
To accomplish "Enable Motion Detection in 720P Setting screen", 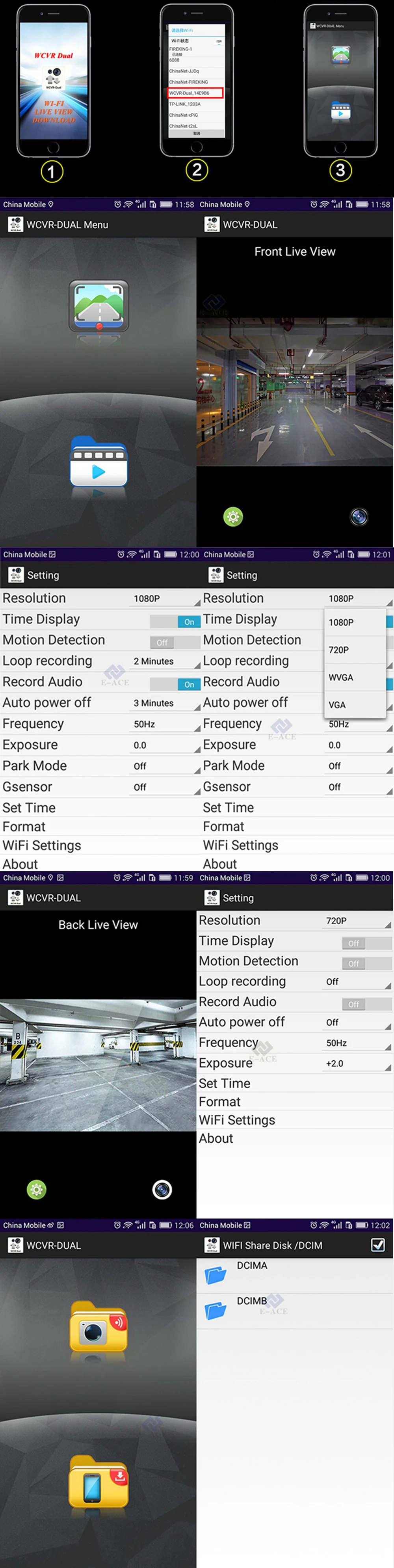I will coord(367,963).
